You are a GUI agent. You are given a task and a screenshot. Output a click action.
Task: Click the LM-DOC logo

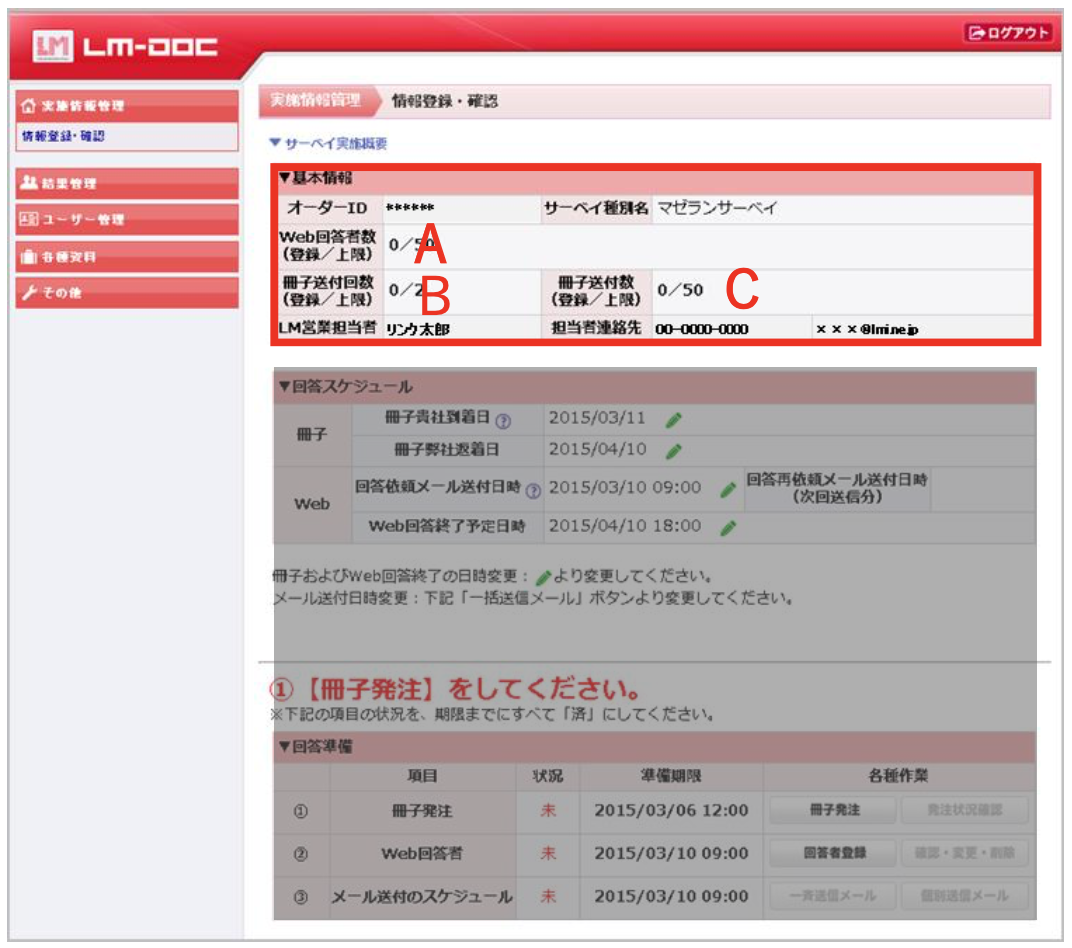click(125, 46)
